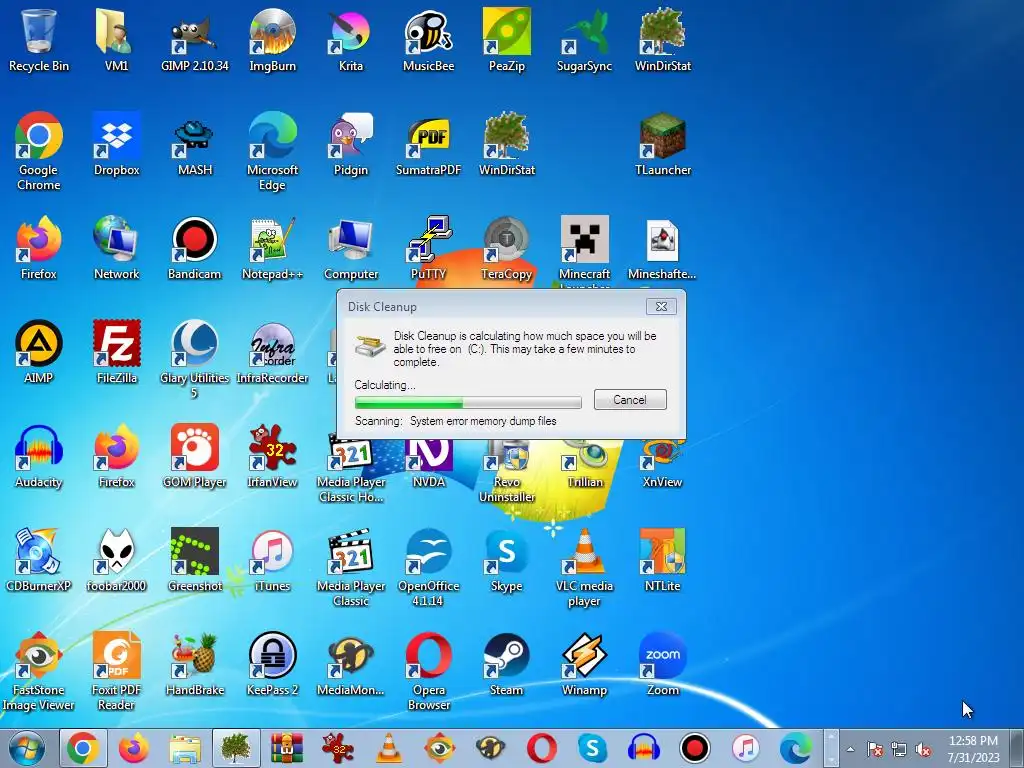Select the Skype desktop shortcut

tap(507, 560)
